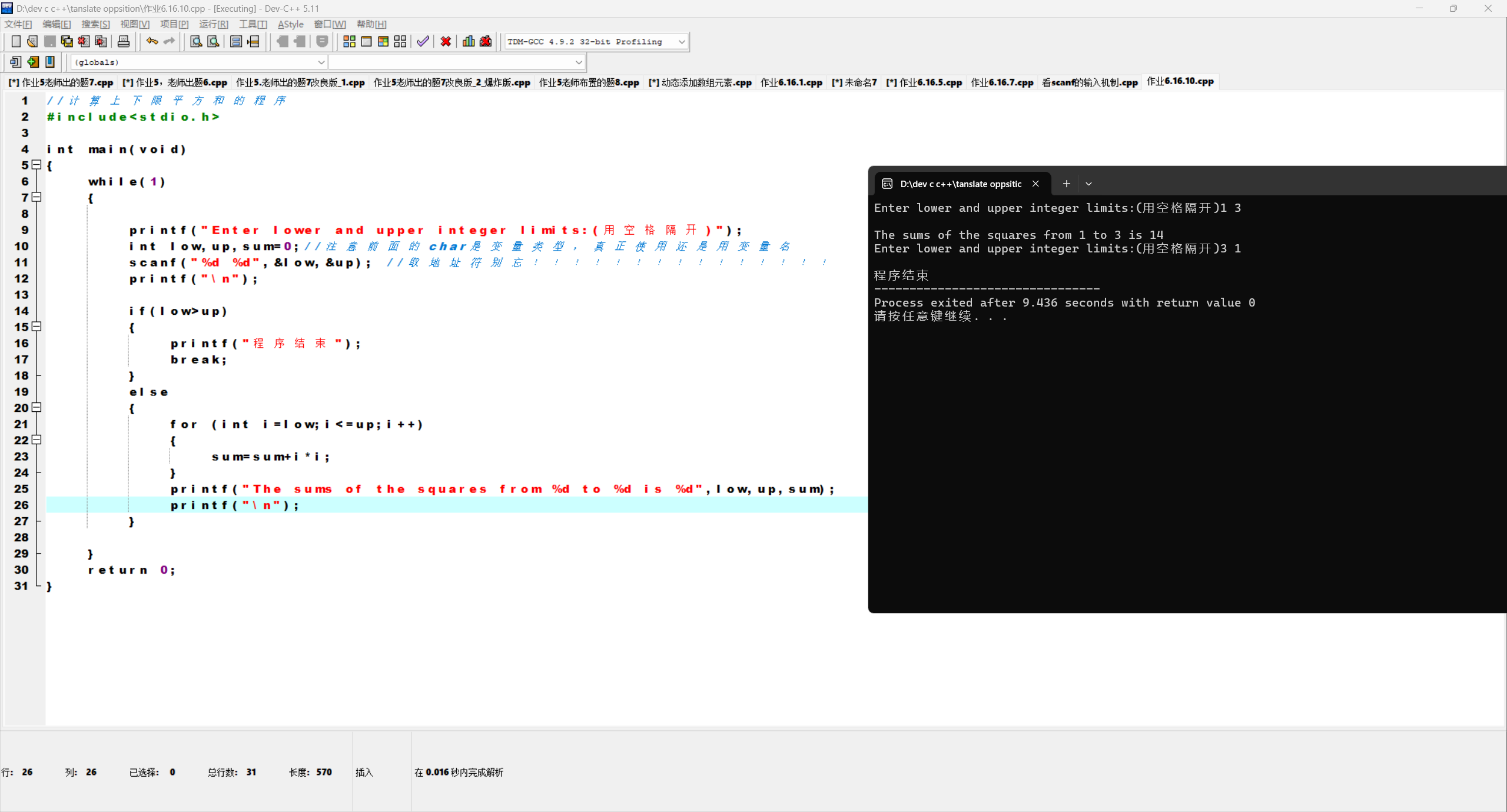Click the Undo arrow icon
The width and height of the screenshot is (1507, 812).
(x=152, y=41)
